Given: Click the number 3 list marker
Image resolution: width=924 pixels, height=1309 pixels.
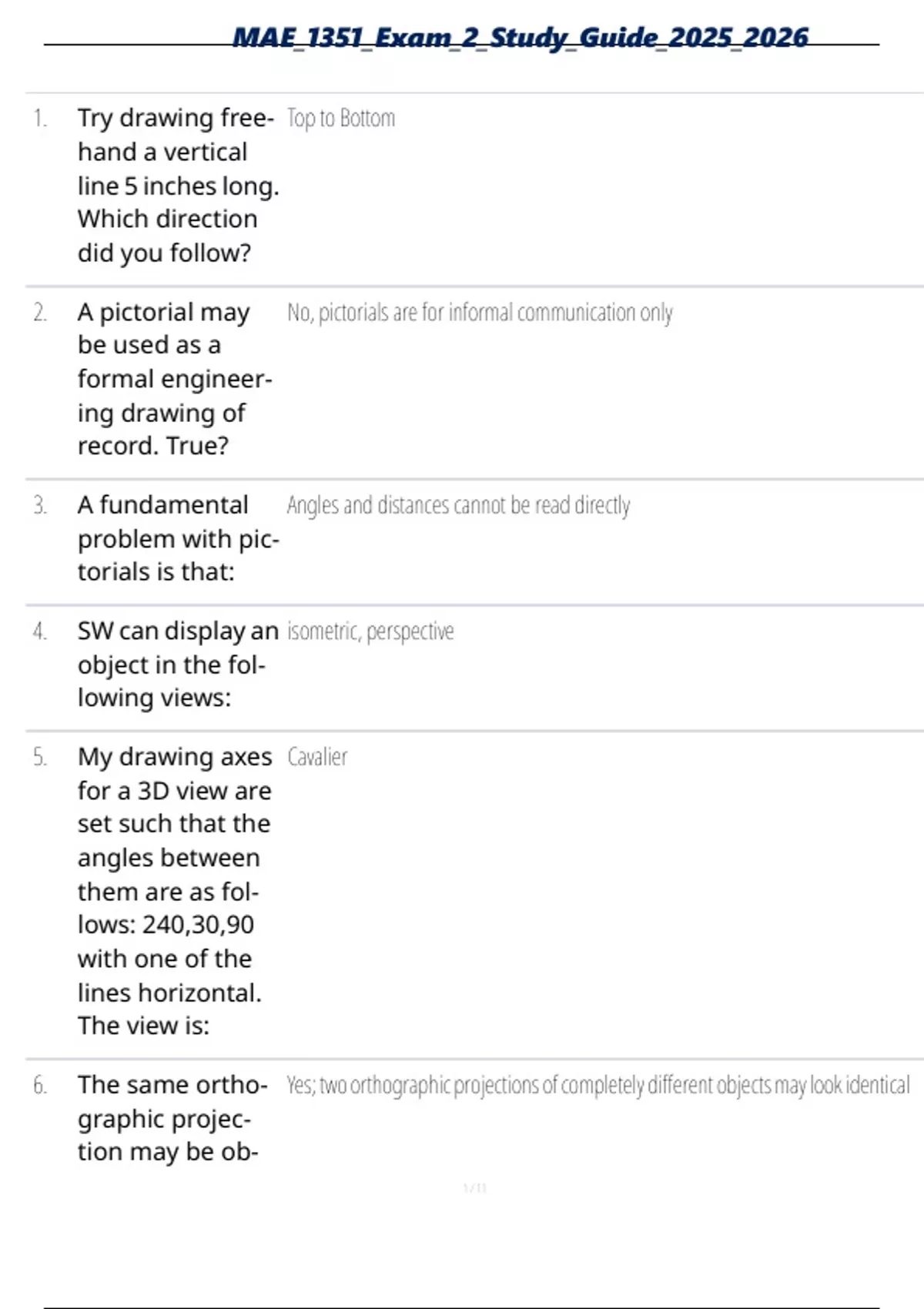Looking at the screenshot, I should pos(40,505).
